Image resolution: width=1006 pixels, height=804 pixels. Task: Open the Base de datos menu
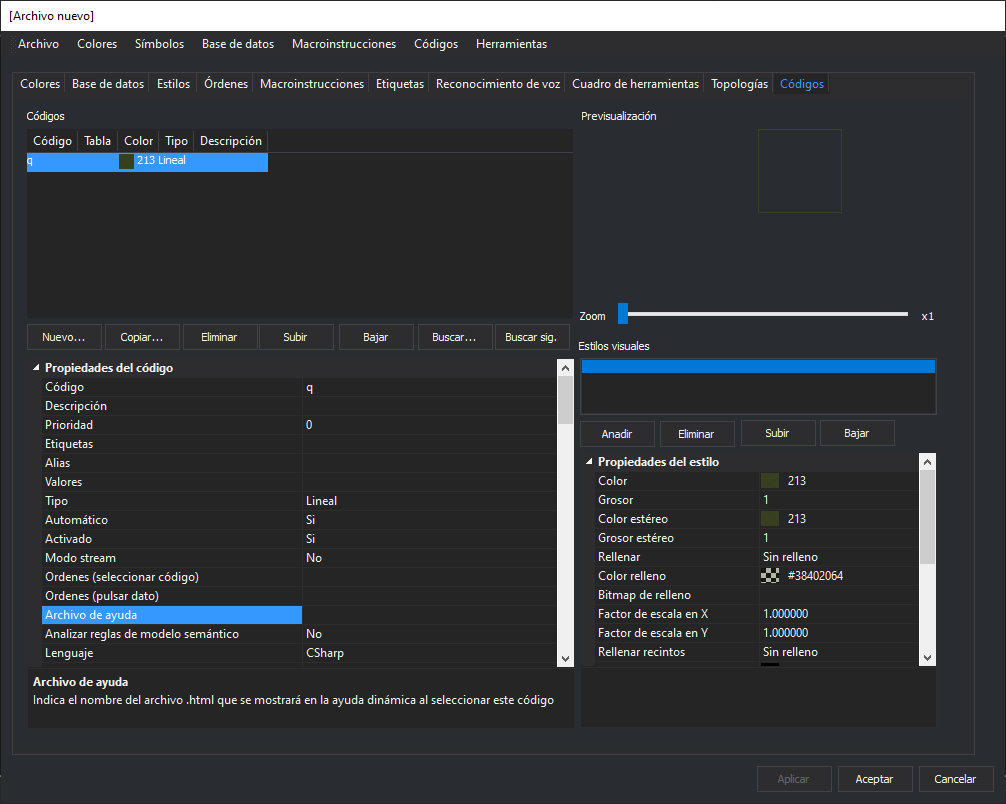[x=238, y=44]
